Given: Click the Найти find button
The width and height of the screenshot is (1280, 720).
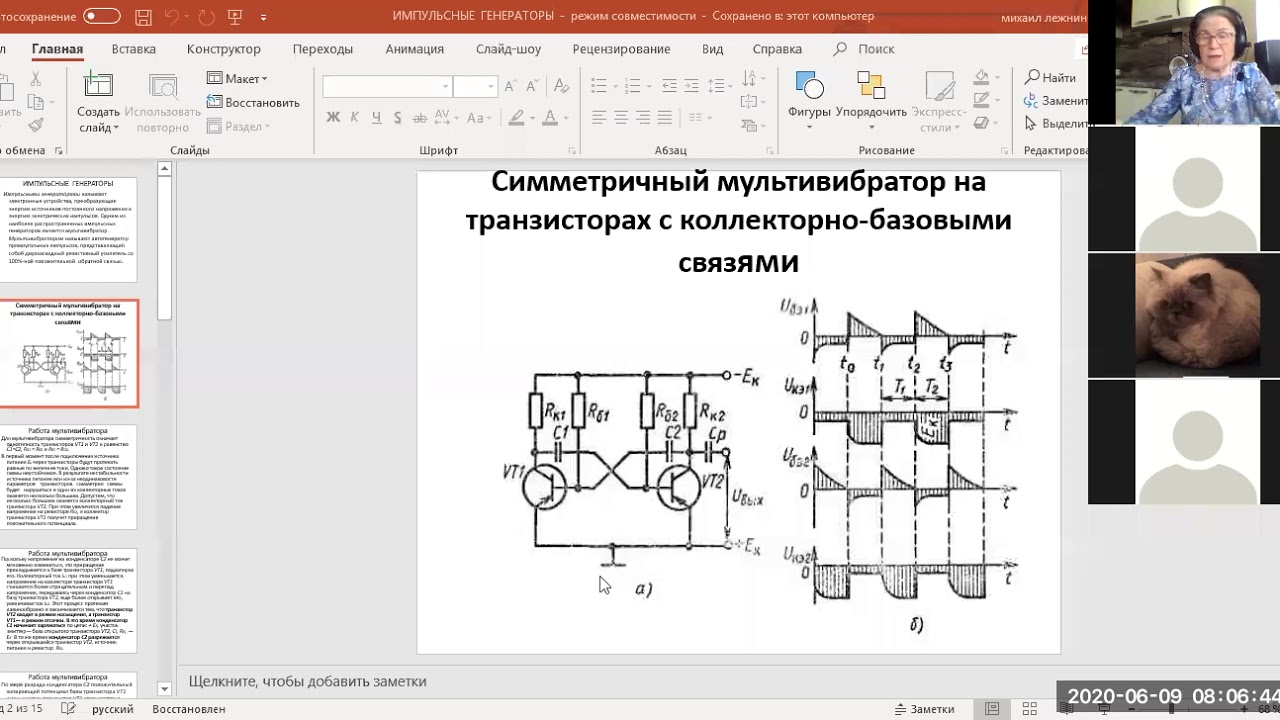Looking at the screenshot, I should point(1050,77).
